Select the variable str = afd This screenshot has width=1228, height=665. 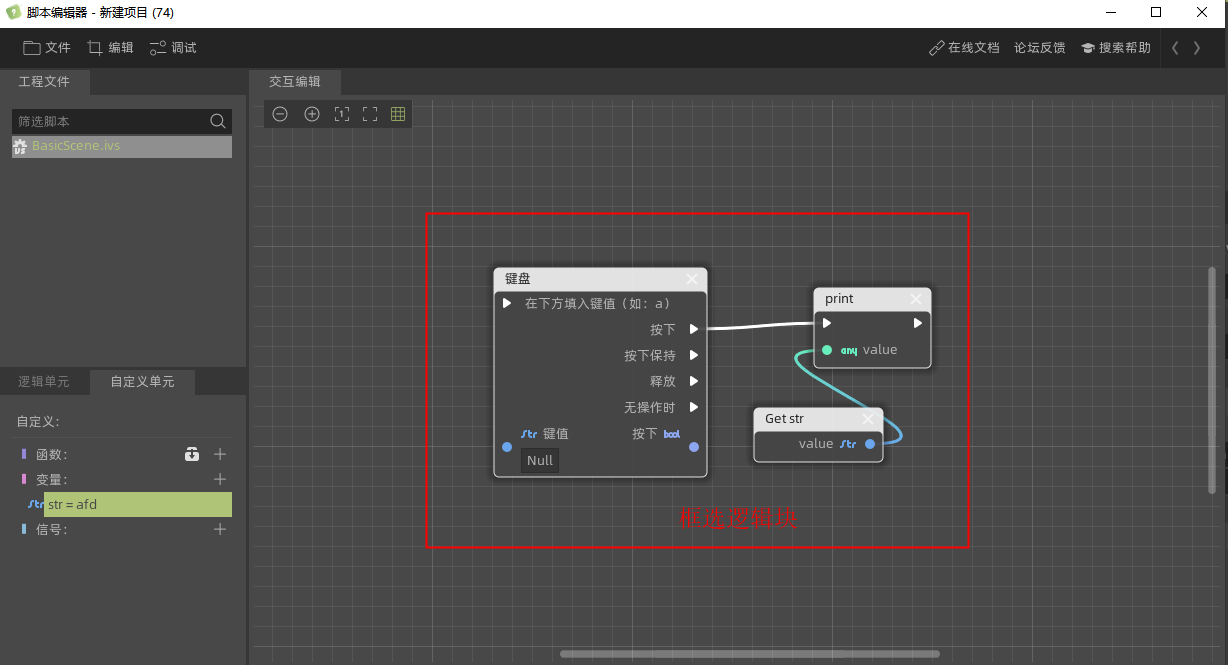coord(138,504)
